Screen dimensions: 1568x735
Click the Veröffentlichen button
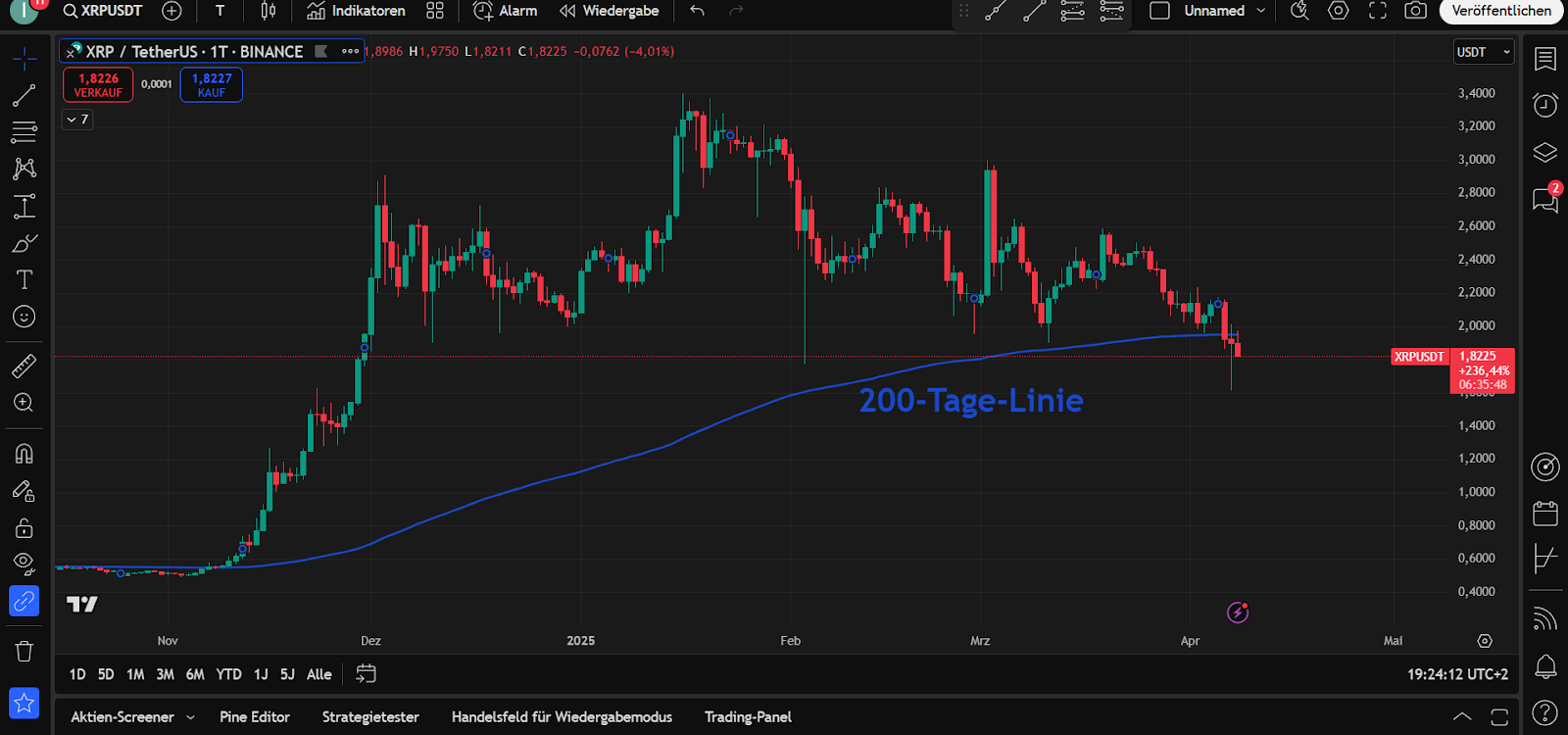coord(1501,11)
